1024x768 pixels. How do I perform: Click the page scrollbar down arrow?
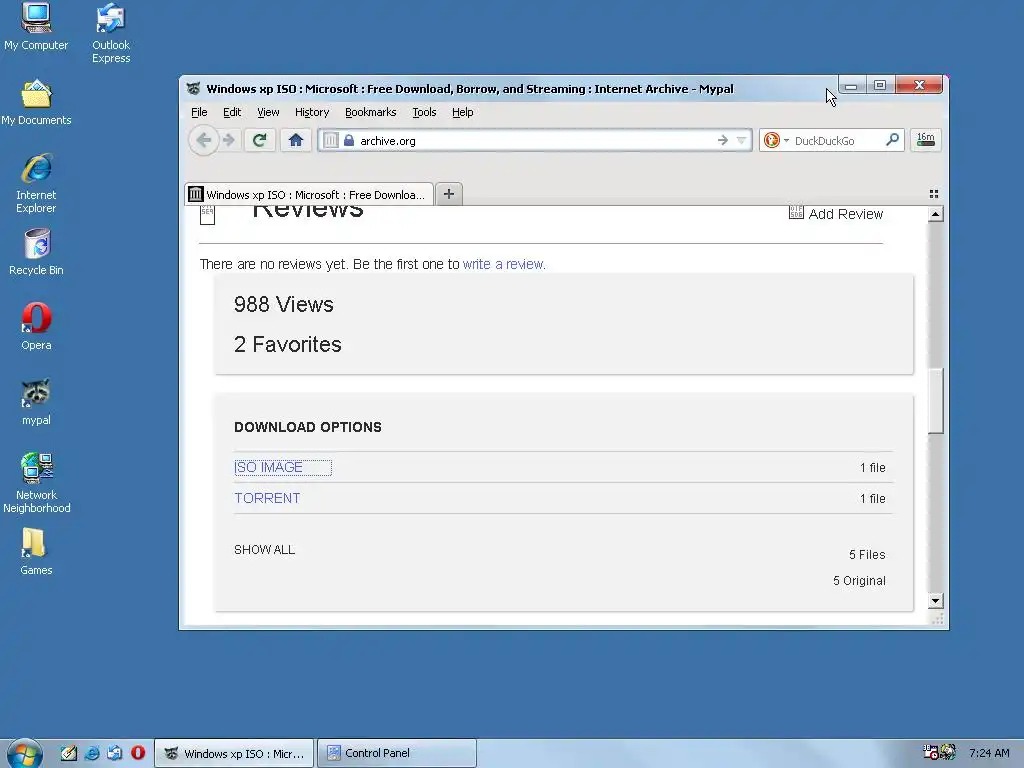936,601
